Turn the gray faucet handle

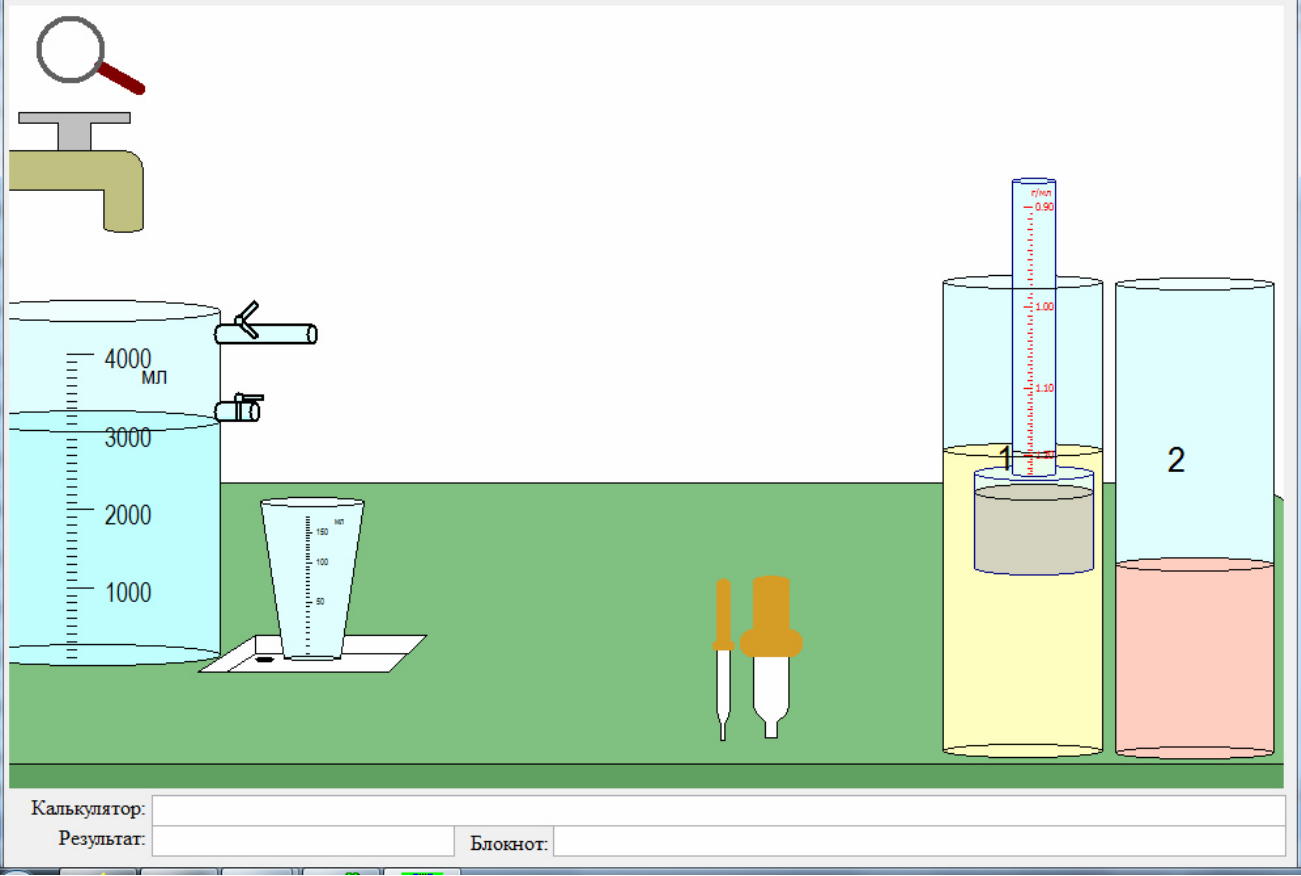point(74,129)
